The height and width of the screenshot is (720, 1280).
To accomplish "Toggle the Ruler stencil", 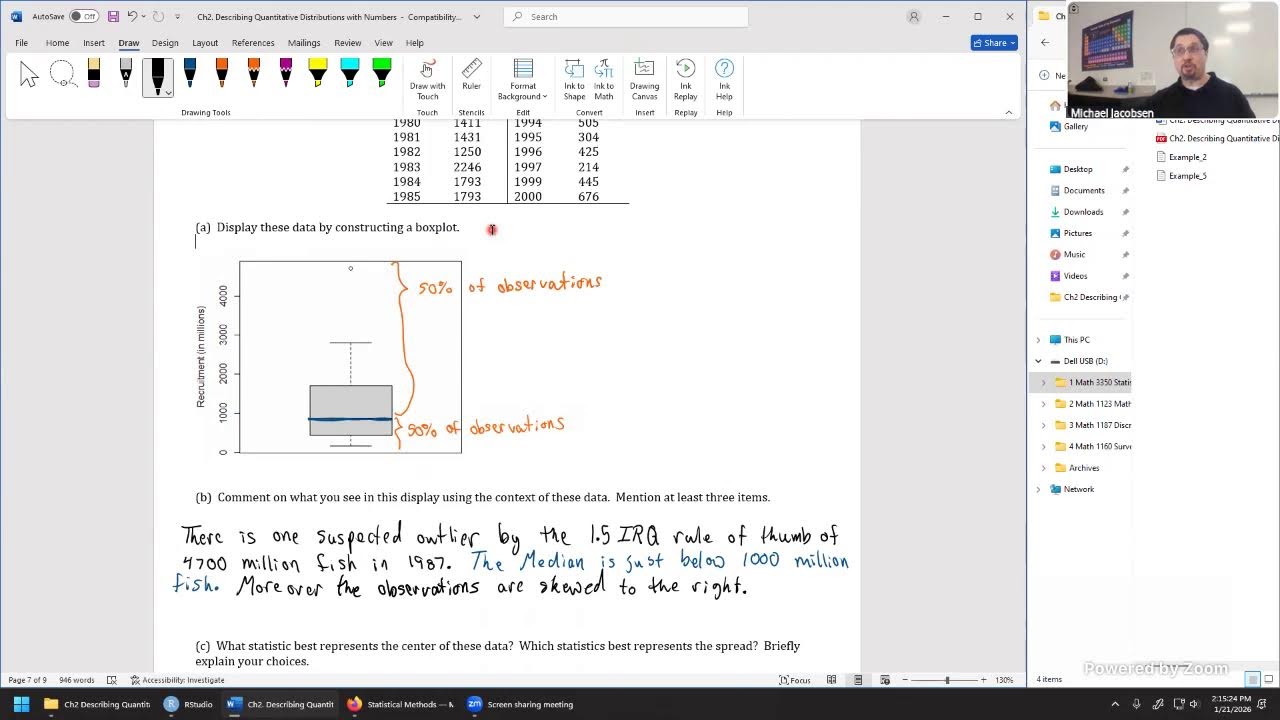I will [x=471, y=75].
